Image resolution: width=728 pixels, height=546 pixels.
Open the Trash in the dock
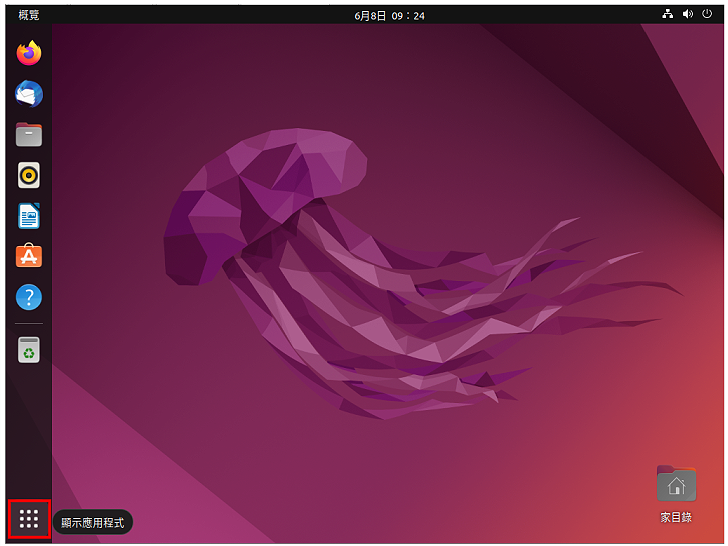point(29,350)
